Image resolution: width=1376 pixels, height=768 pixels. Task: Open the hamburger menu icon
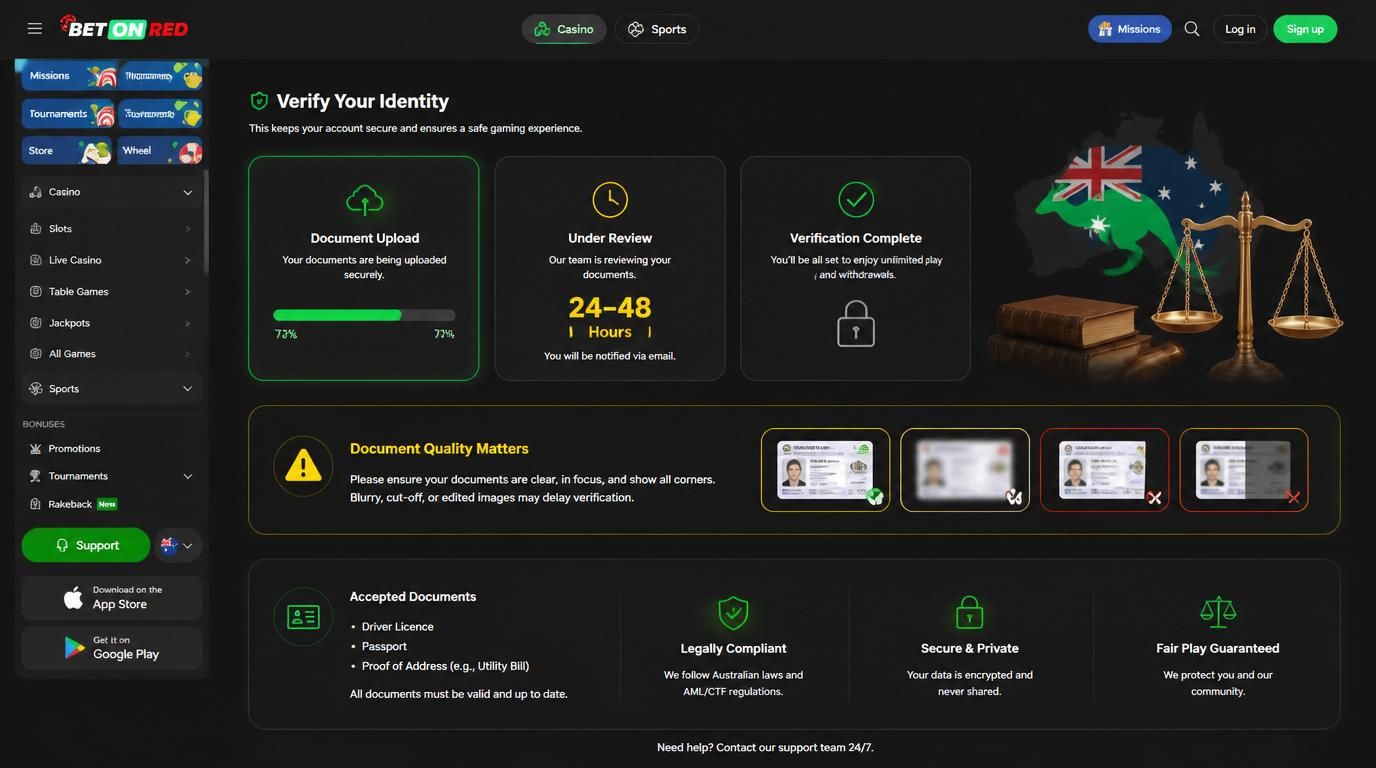point(35,29)
